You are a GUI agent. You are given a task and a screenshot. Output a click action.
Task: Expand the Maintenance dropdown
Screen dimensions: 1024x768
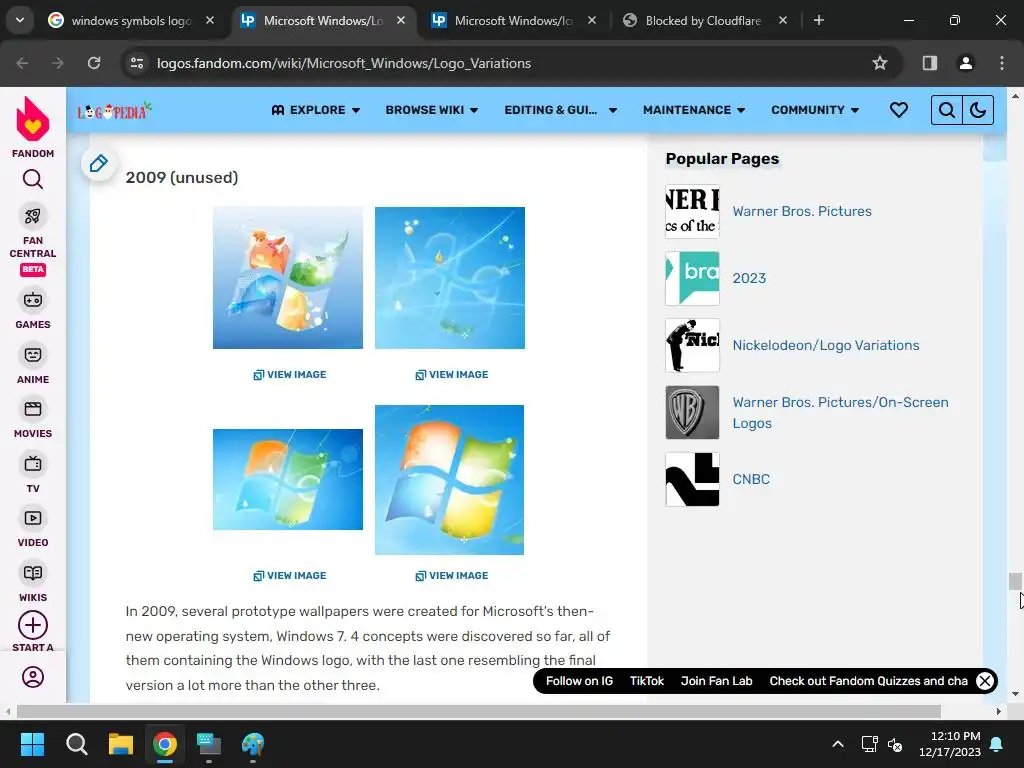pyautogui.click(x=694, y=110)
